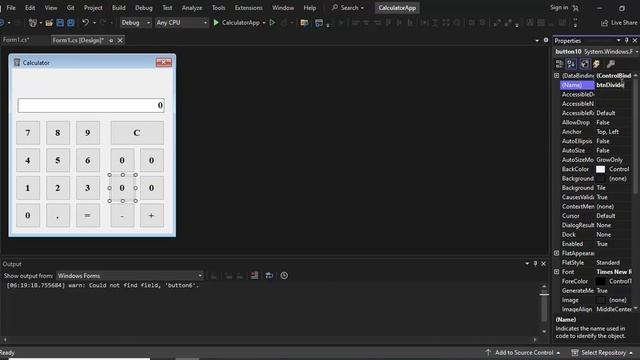Expand the Font property node

(556, 272)
